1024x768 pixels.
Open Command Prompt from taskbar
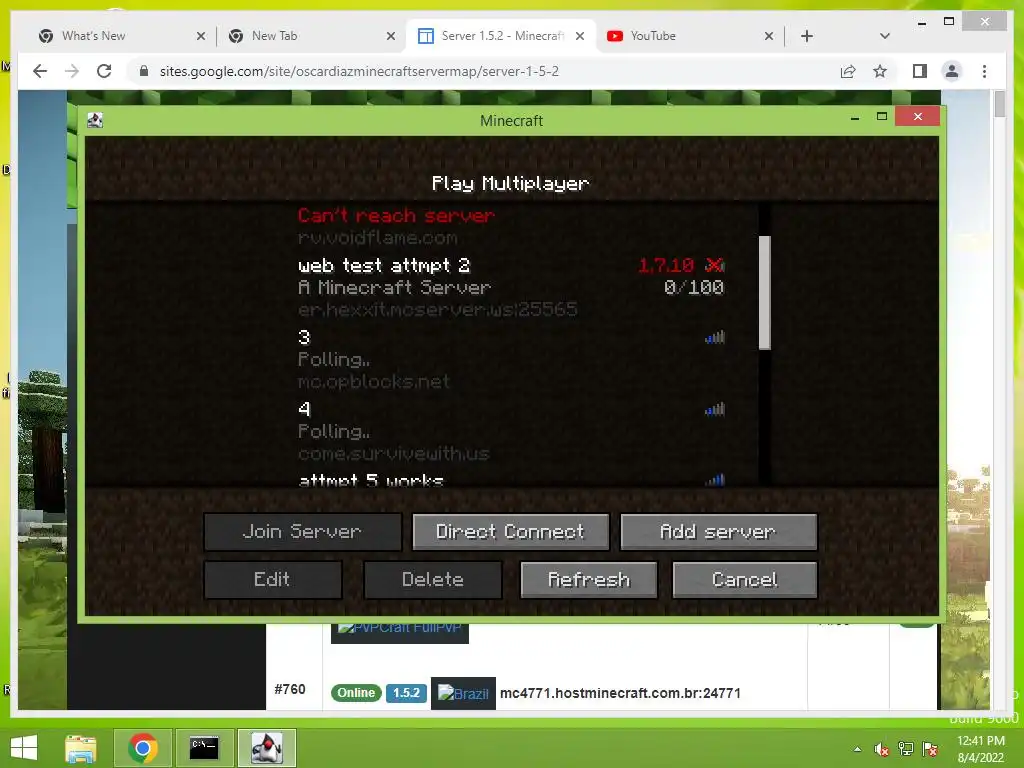(204, 748)
